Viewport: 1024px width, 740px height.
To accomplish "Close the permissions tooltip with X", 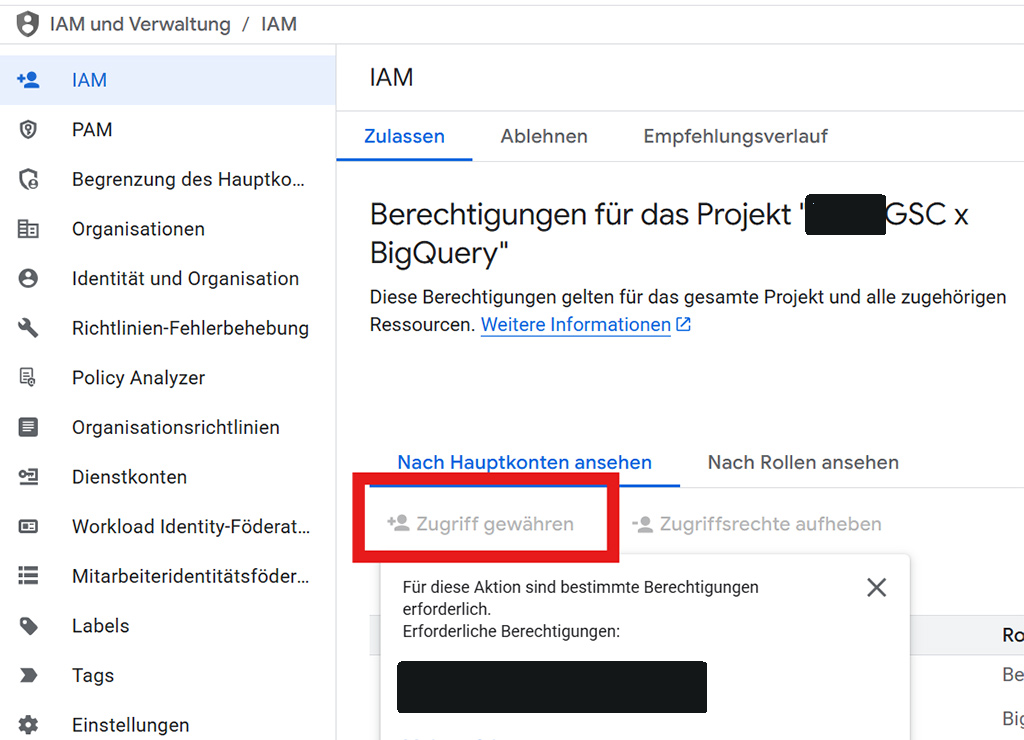I will [x=876, y=587].
